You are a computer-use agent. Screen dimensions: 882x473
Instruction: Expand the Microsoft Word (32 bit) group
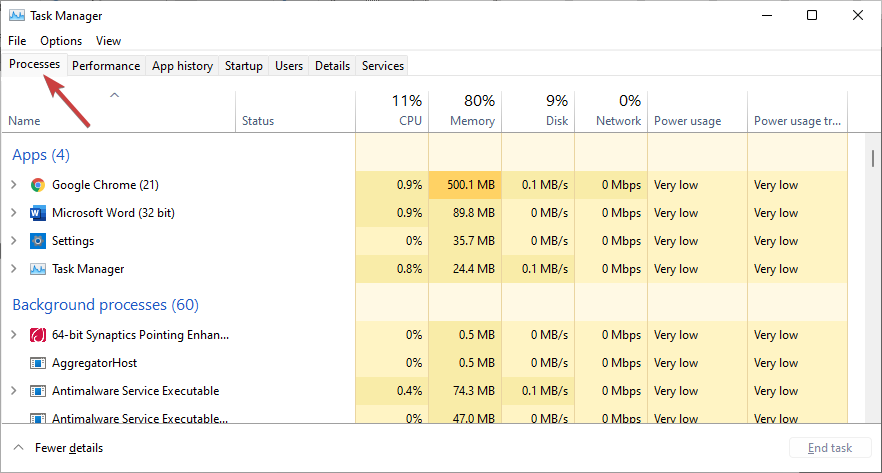click(14, 213)
